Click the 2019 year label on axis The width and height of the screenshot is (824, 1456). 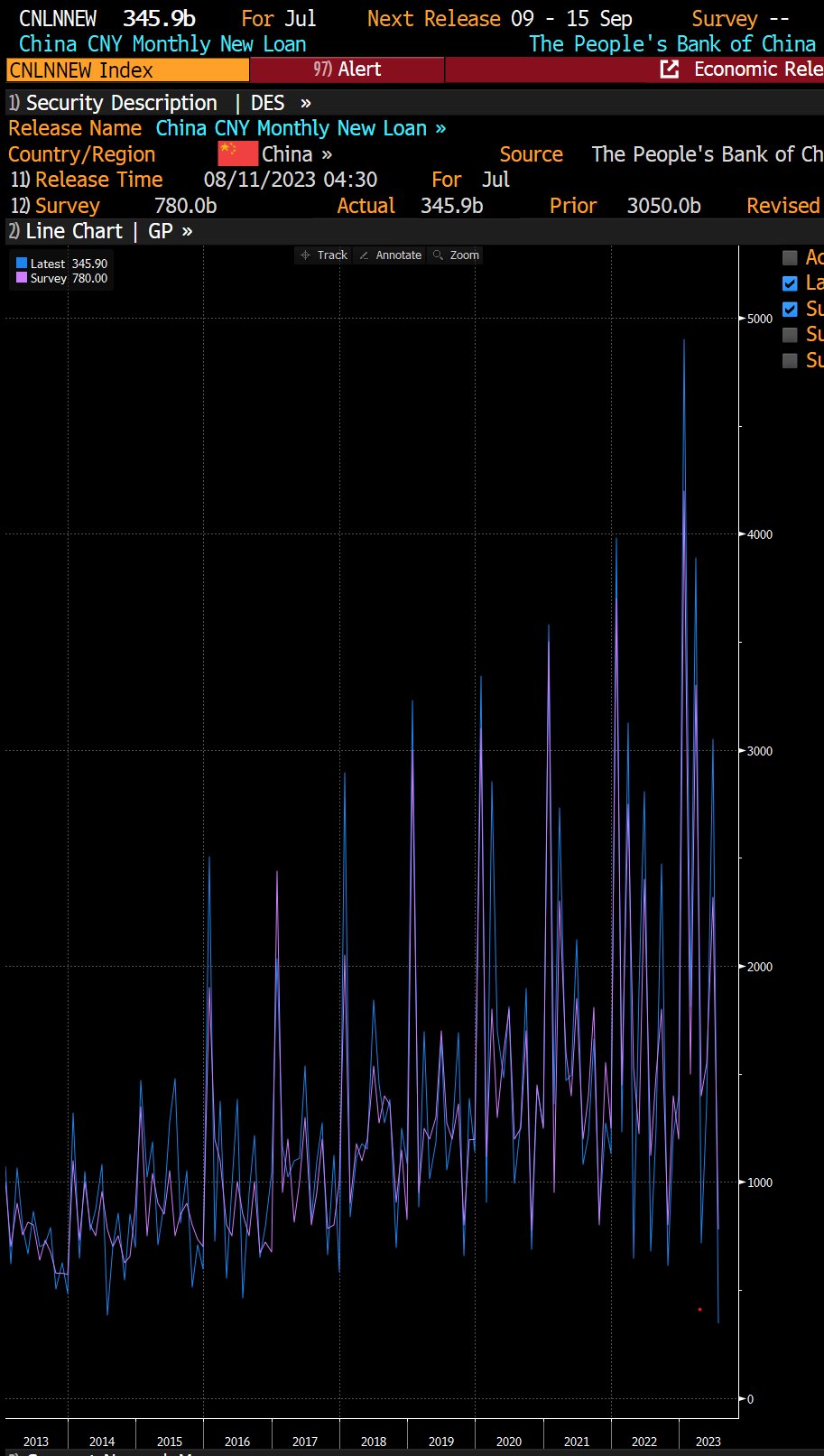click(441, 1442)
